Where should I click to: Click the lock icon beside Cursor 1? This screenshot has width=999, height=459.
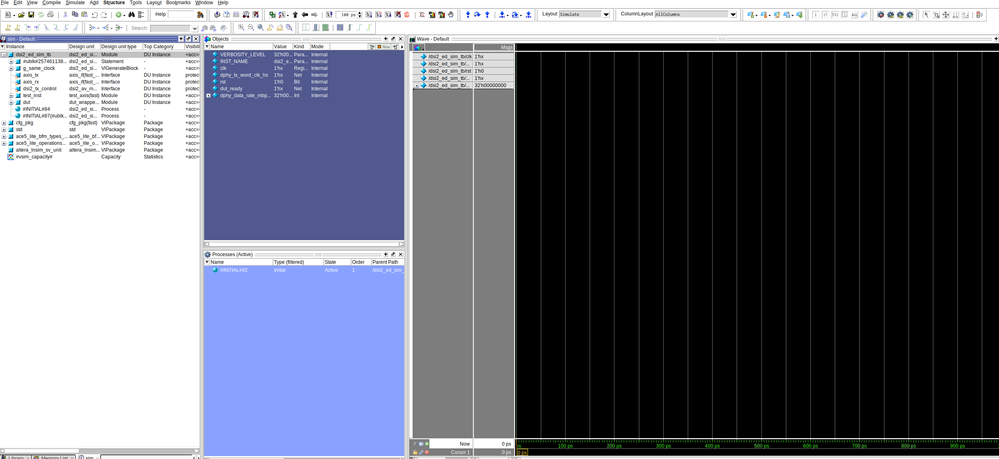pos(415,452)
